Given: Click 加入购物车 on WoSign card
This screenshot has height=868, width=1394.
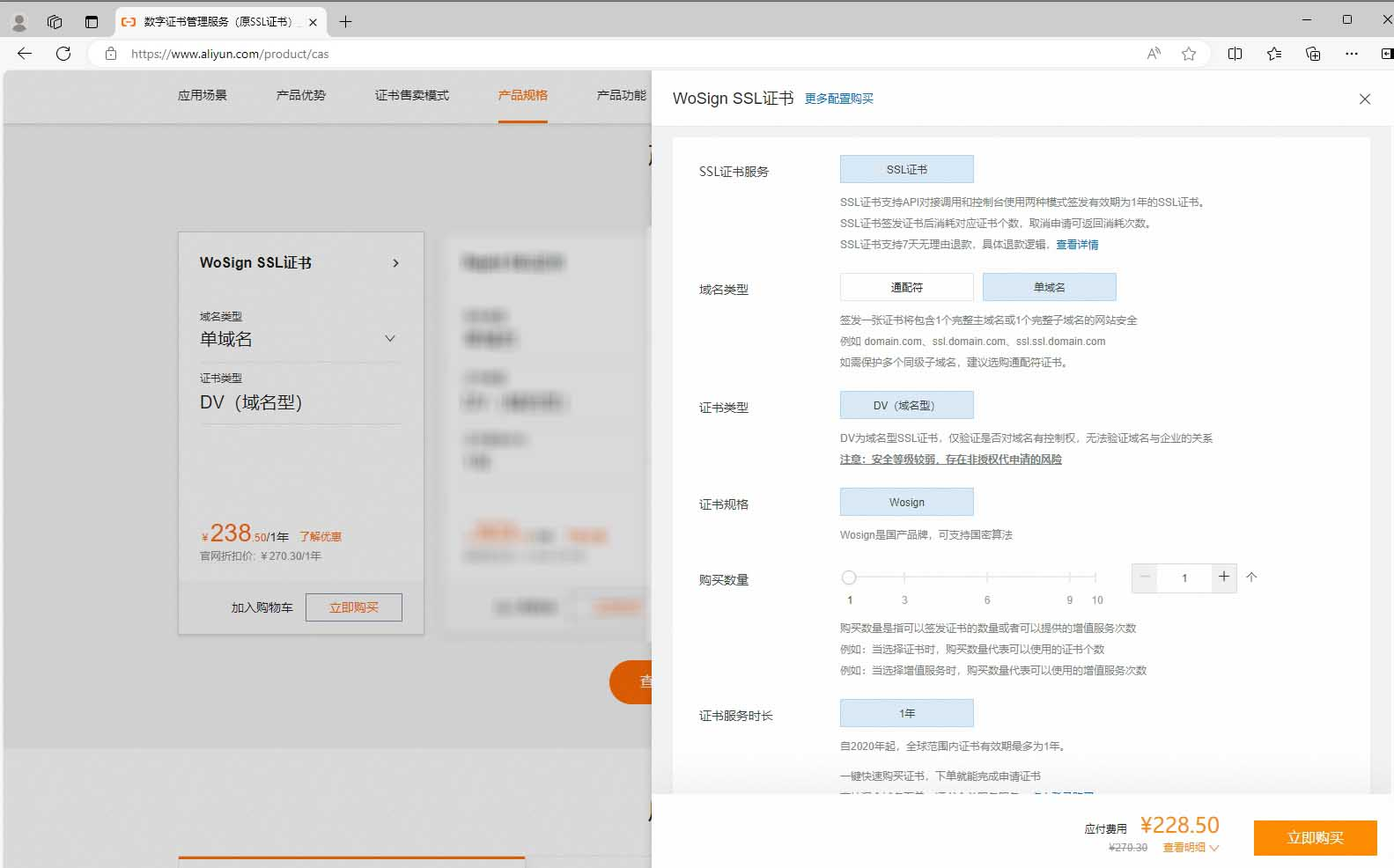Looking at the screenshot, I should pyautogui.click(x=262, y=607).
